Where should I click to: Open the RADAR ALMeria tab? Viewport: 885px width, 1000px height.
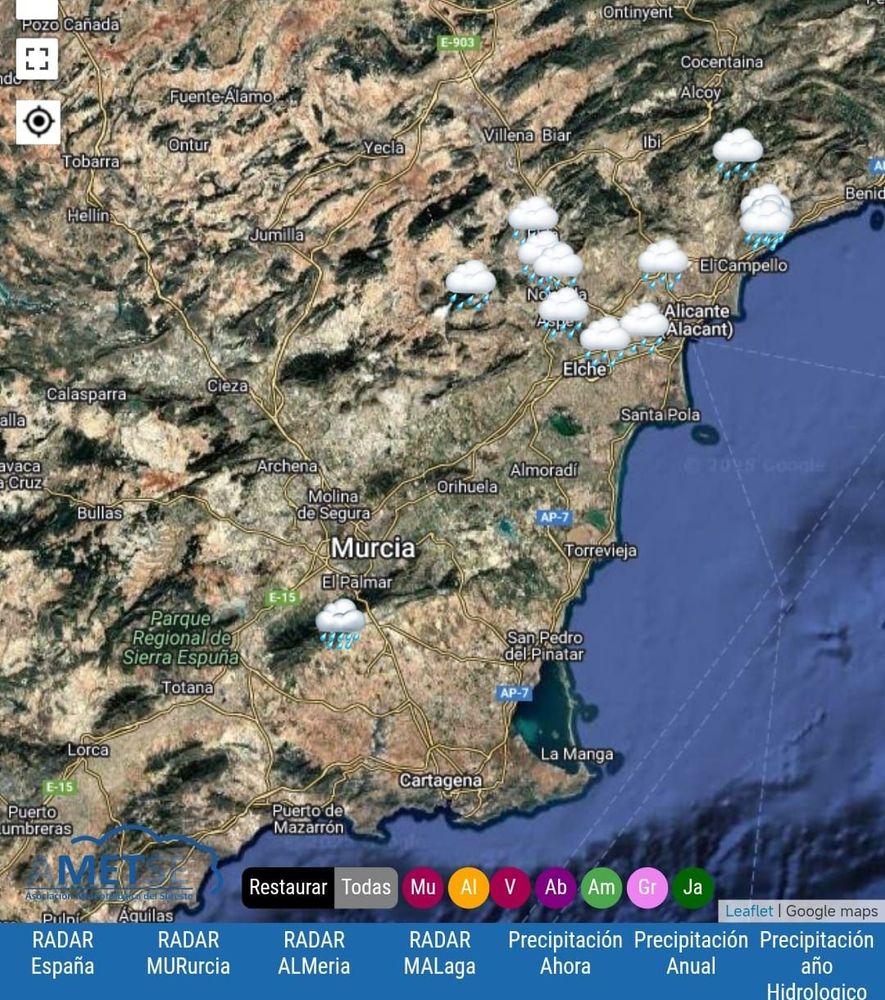coord(314,953)
